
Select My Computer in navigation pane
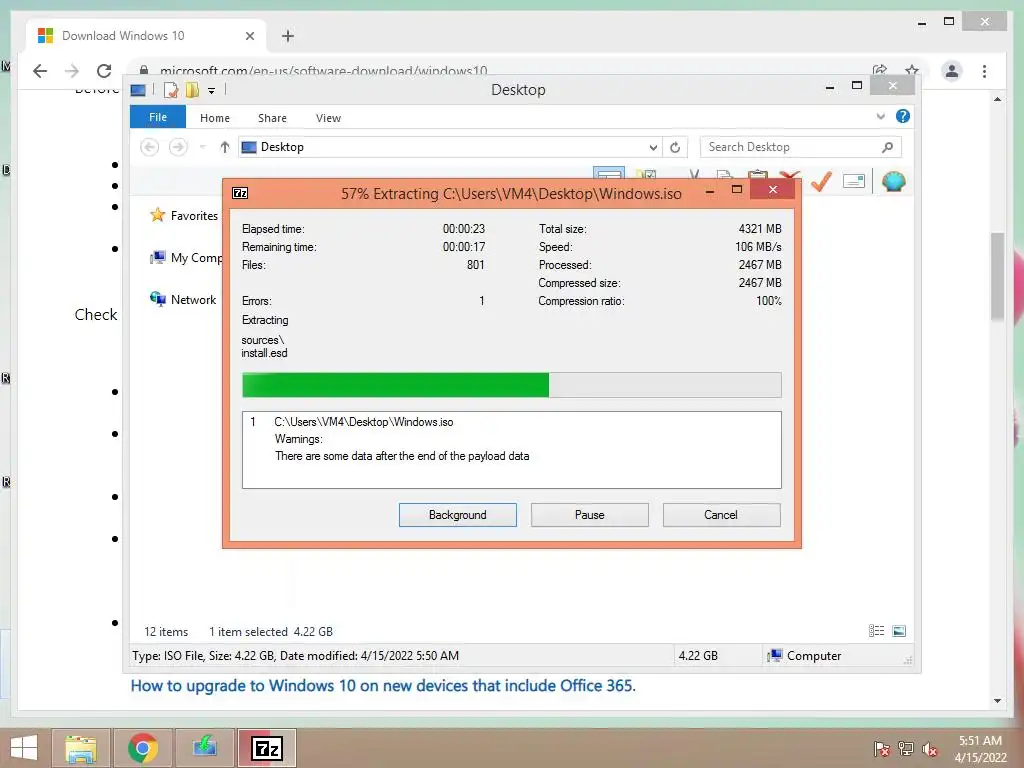(186, 257)
